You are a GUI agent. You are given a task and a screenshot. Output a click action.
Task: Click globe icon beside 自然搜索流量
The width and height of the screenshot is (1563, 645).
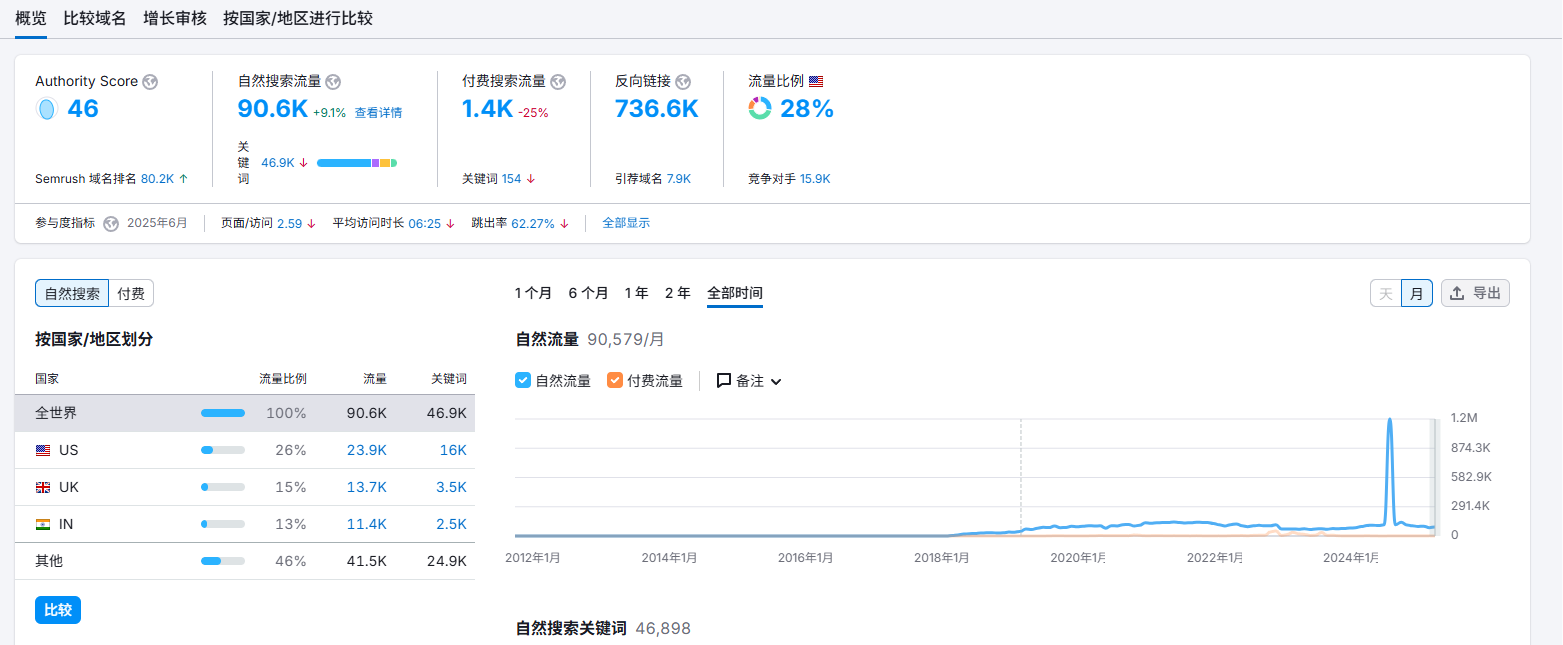click(x=334, y=82)
